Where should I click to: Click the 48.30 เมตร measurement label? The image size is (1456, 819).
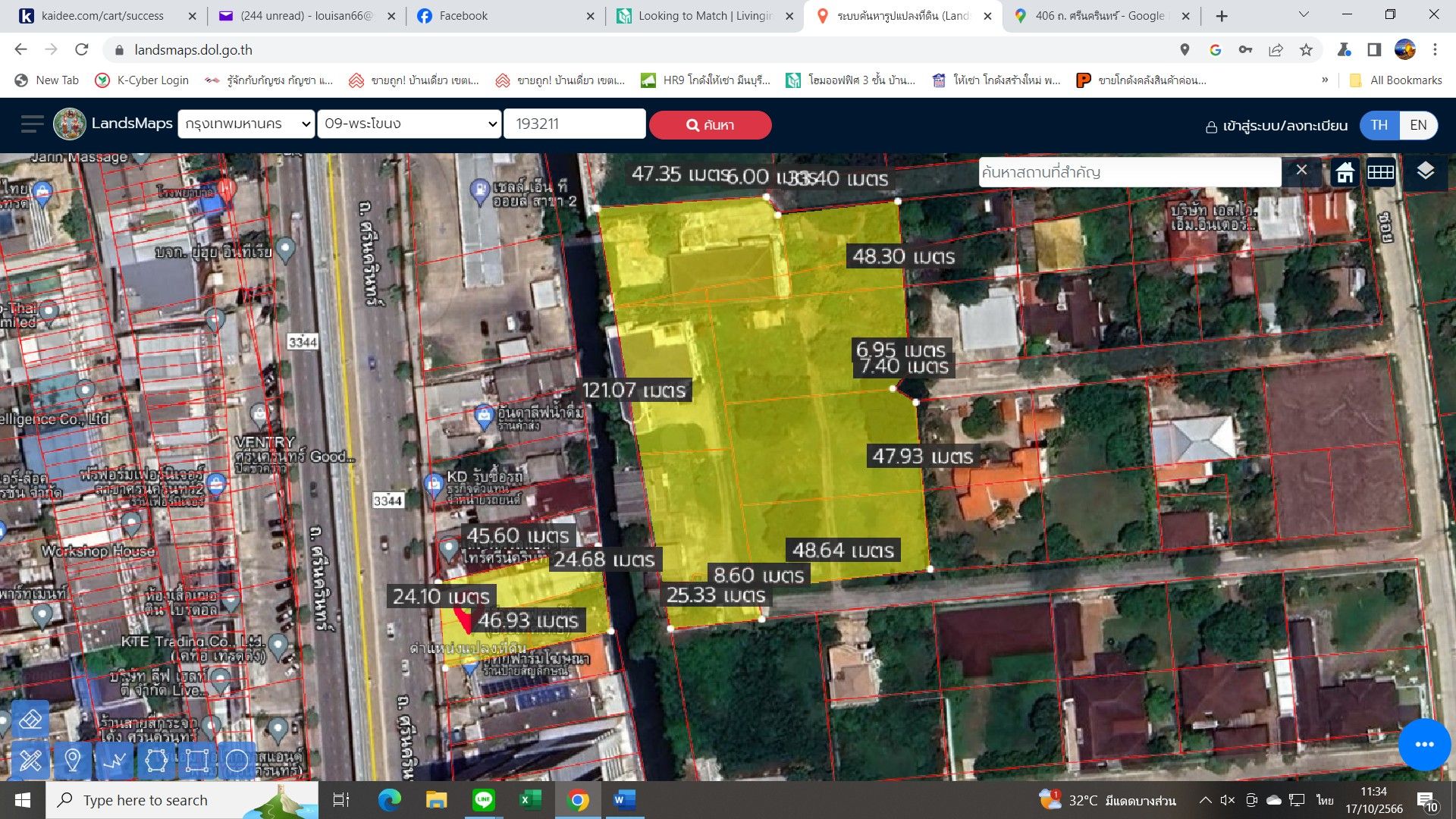pyautogui.click(x=904, y=256)
